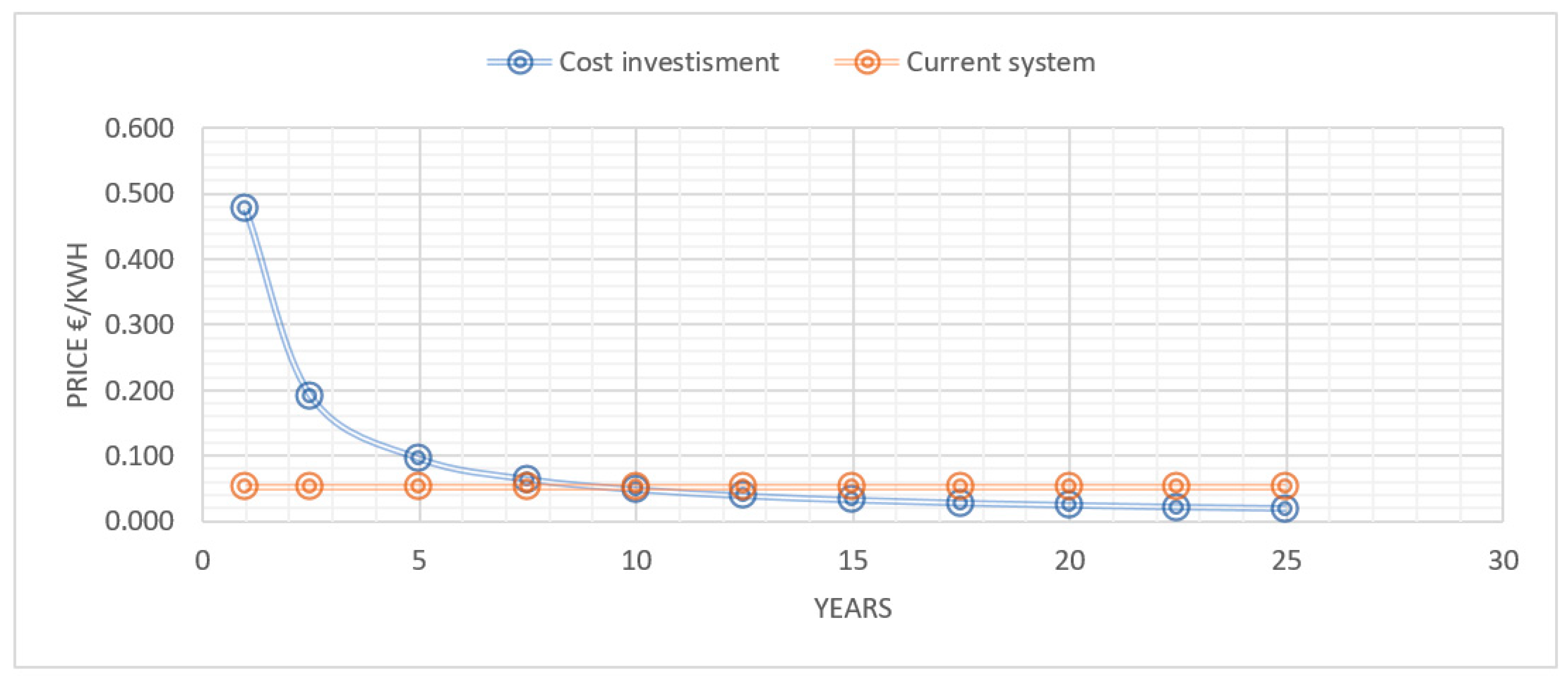1568x686 pixels.
Task: Click the 30 horizontal axis label
Action: [1503, 561]
